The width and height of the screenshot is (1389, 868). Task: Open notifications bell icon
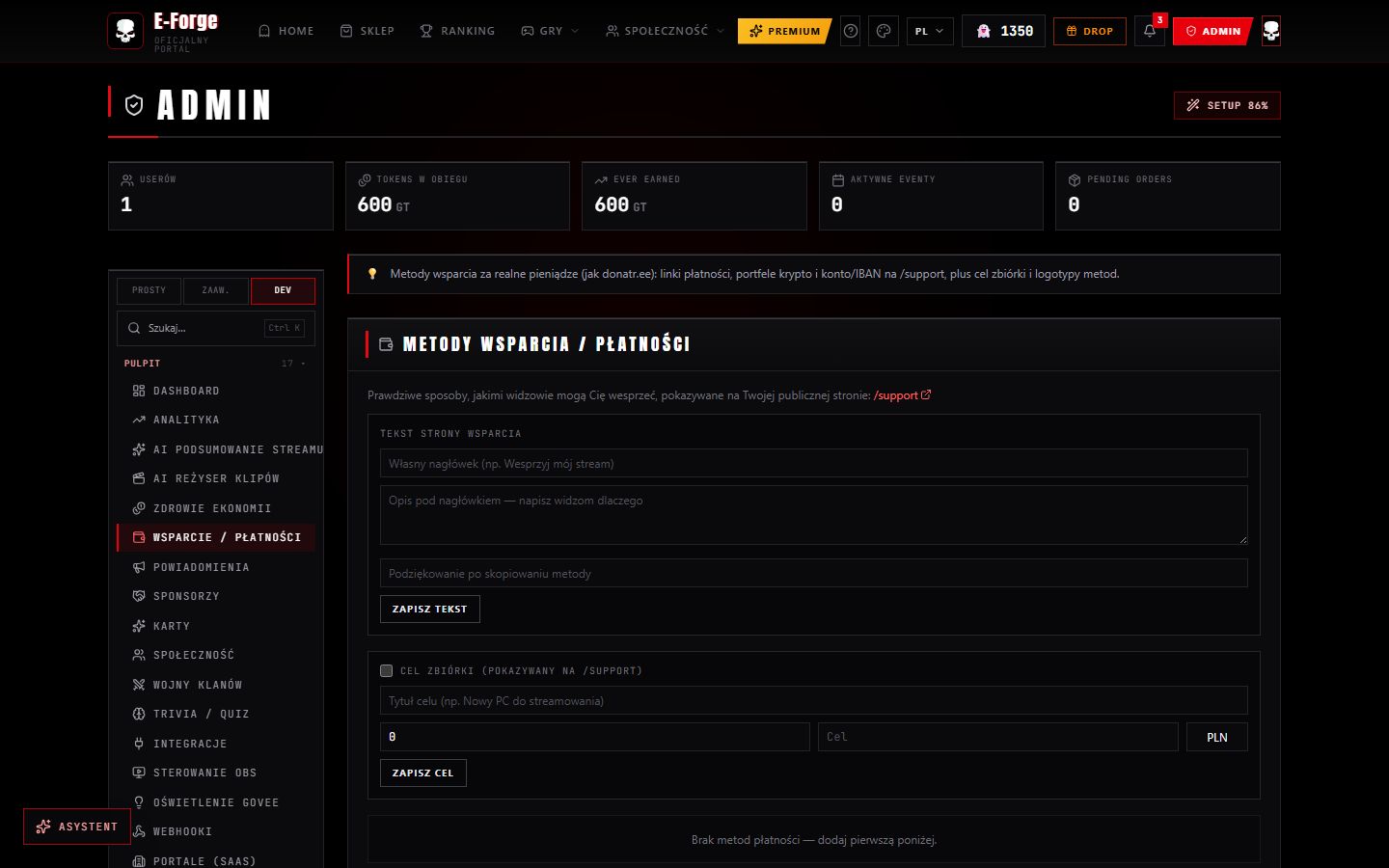(1150, 31)
